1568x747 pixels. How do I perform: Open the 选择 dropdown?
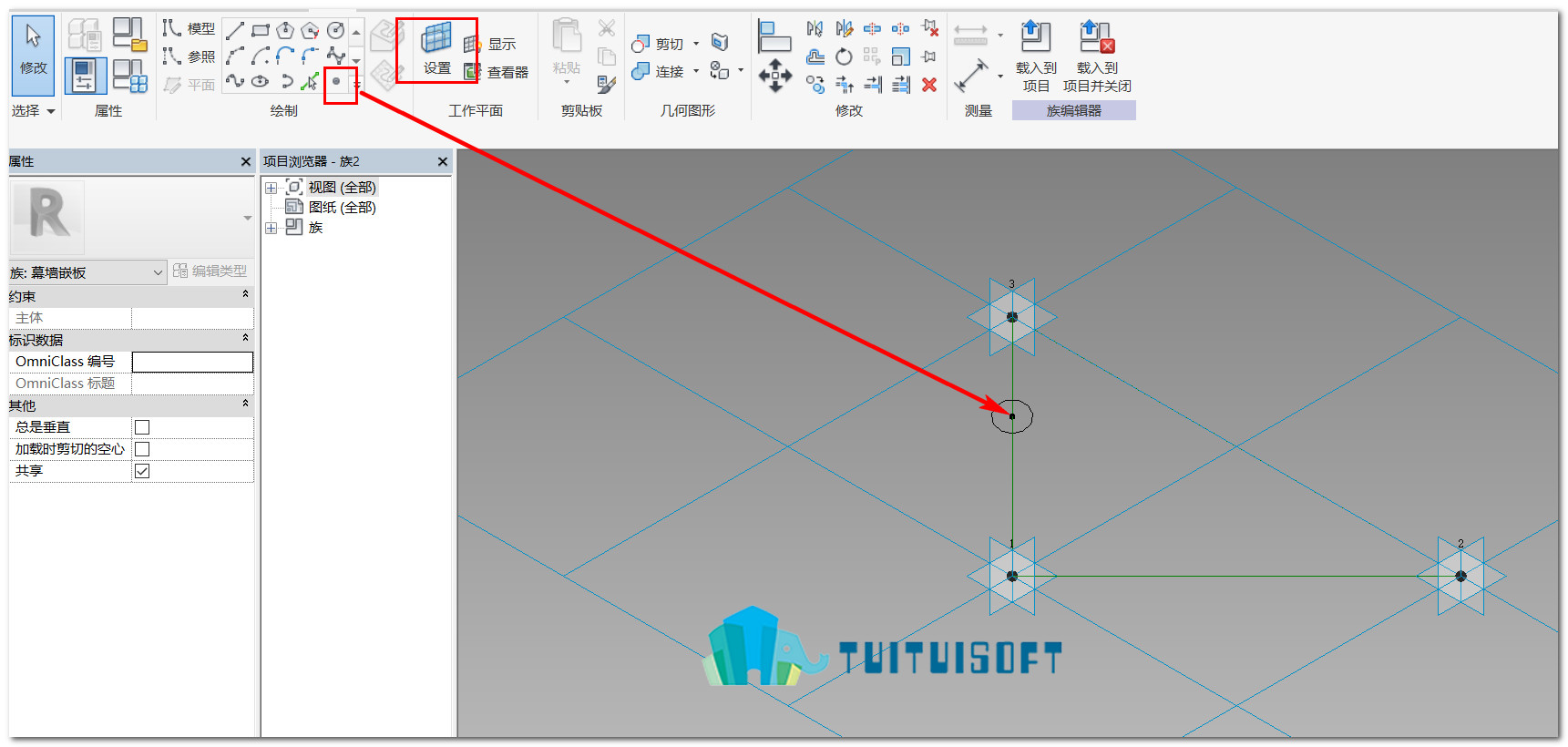(x=34, y=110)
